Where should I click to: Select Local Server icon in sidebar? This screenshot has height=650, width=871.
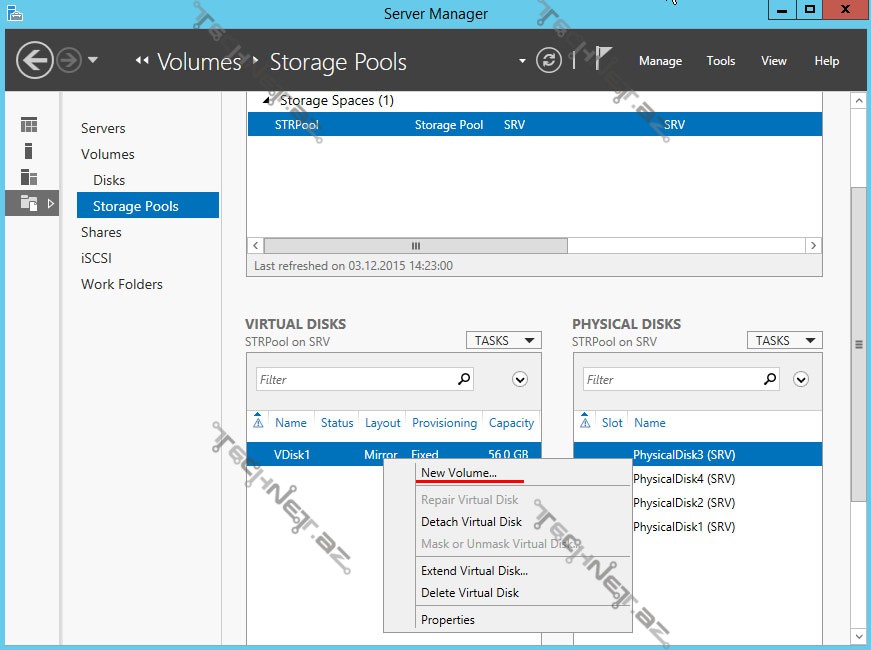[x=29, y=151]
